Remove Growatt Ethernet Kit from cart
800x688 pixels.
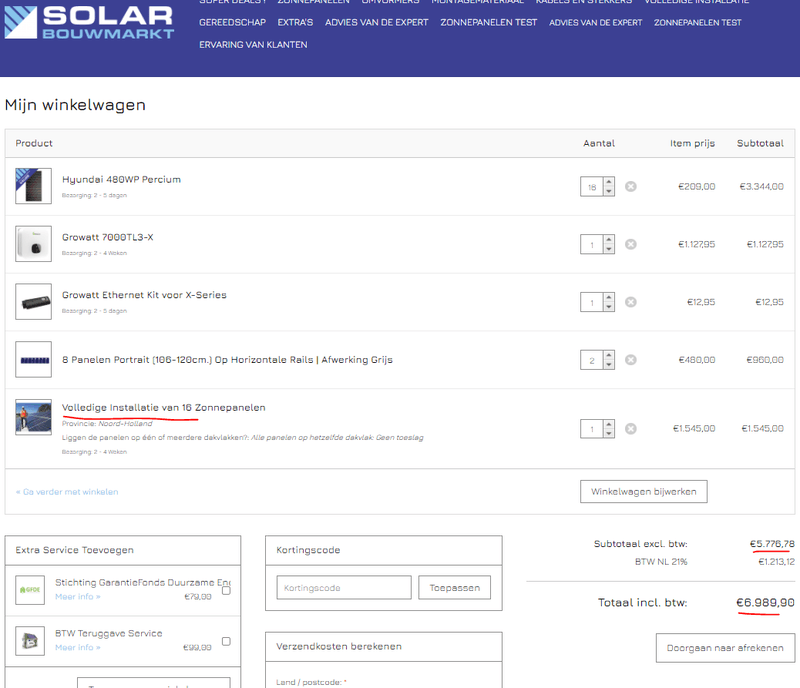click(x=631, y=302)
